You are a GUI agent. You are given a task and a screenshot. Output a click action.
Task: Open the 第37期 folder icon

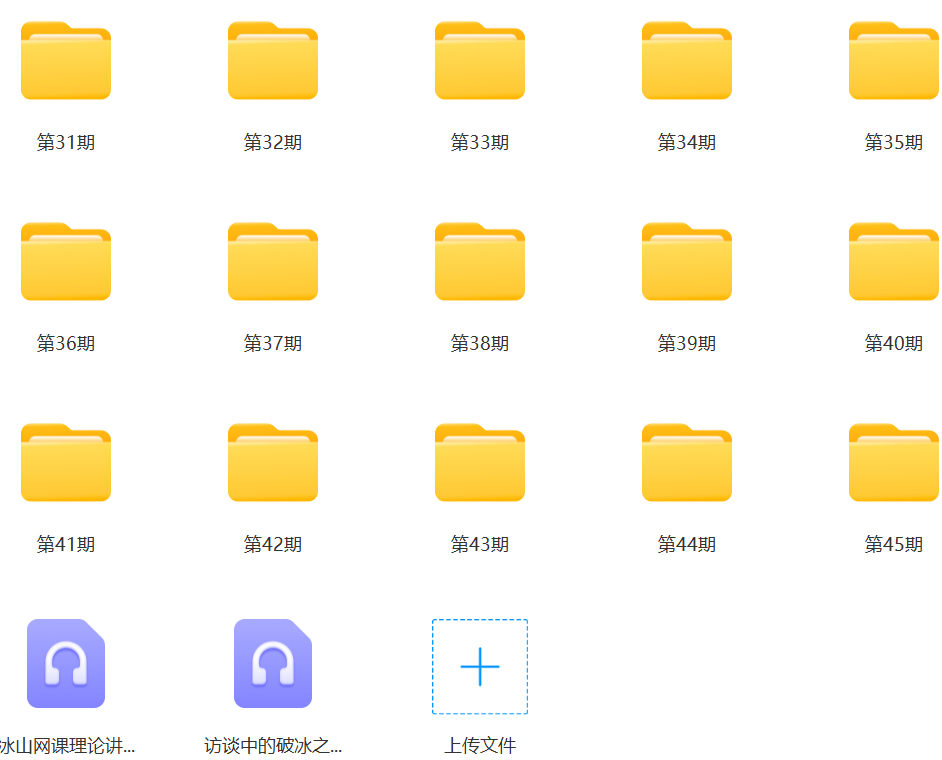[x=273, y=261]
